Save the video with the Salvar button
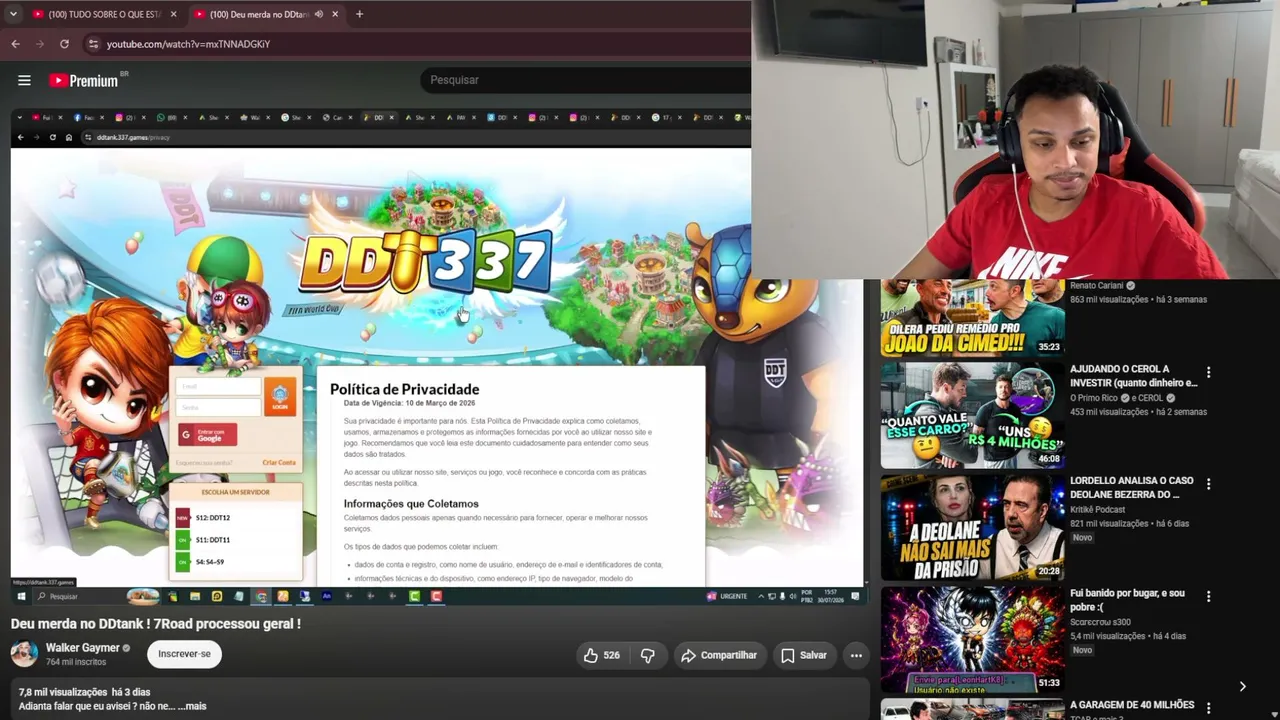 tap(803, 655)
